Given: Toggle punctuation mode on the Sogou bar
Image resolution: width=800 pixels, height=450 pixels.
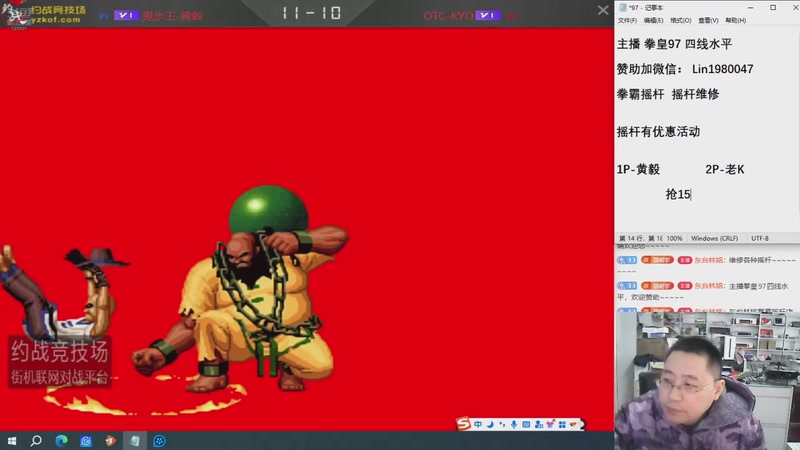Looking at the screenshot, I should pyautogui.click(x=502, y=424).
